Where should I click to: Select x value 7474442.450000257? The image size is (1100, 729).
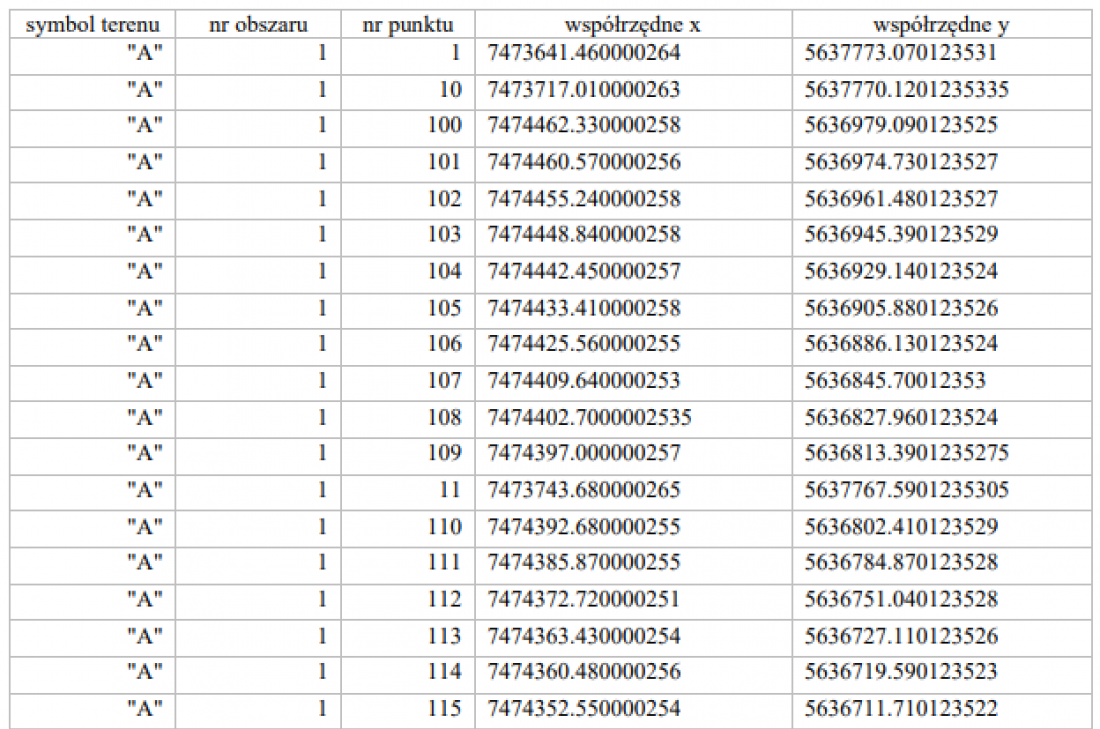584,272
